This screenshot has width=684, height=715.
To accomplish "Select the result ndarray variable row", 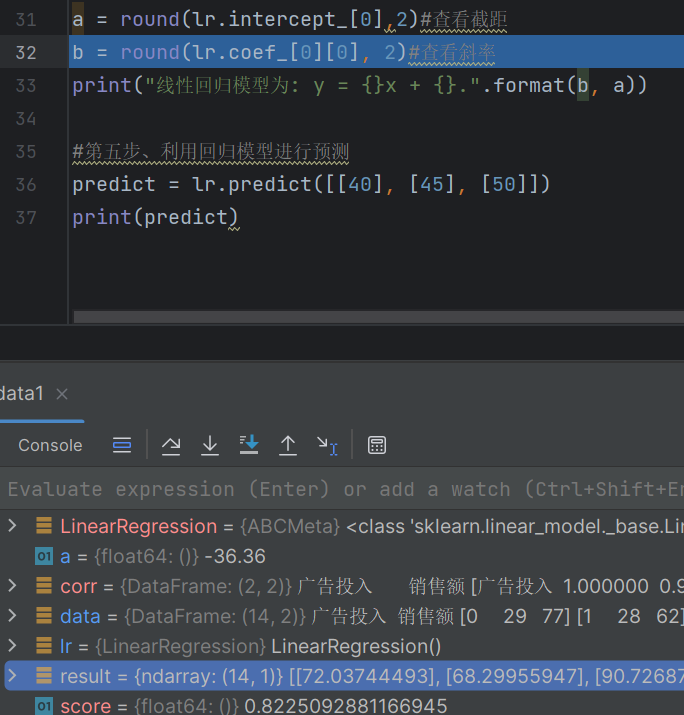I will pyautogui.click(x=342, y=675).
